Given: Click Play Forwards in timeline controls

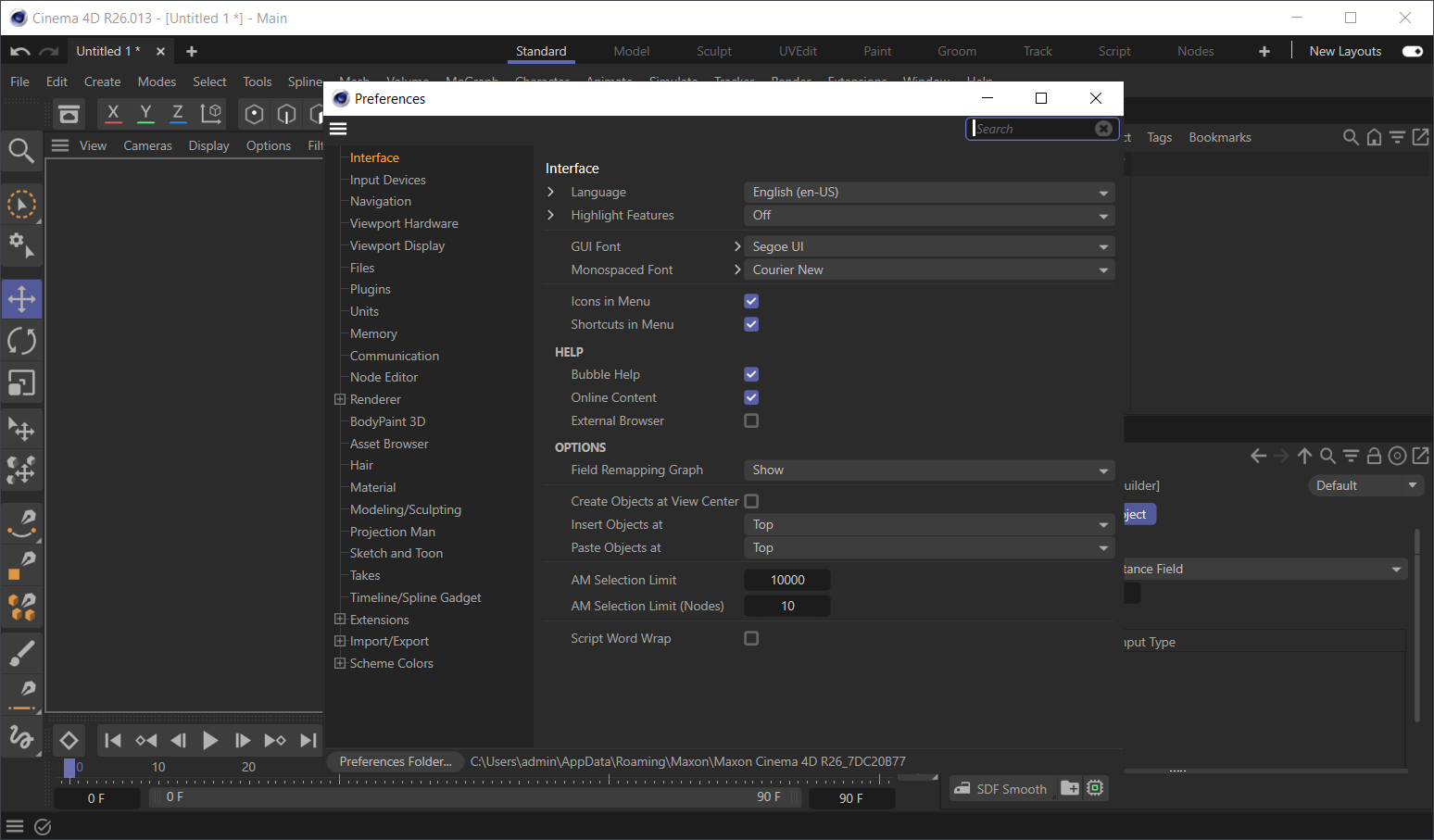Looking at the screenshot, I should pos(210,740).
